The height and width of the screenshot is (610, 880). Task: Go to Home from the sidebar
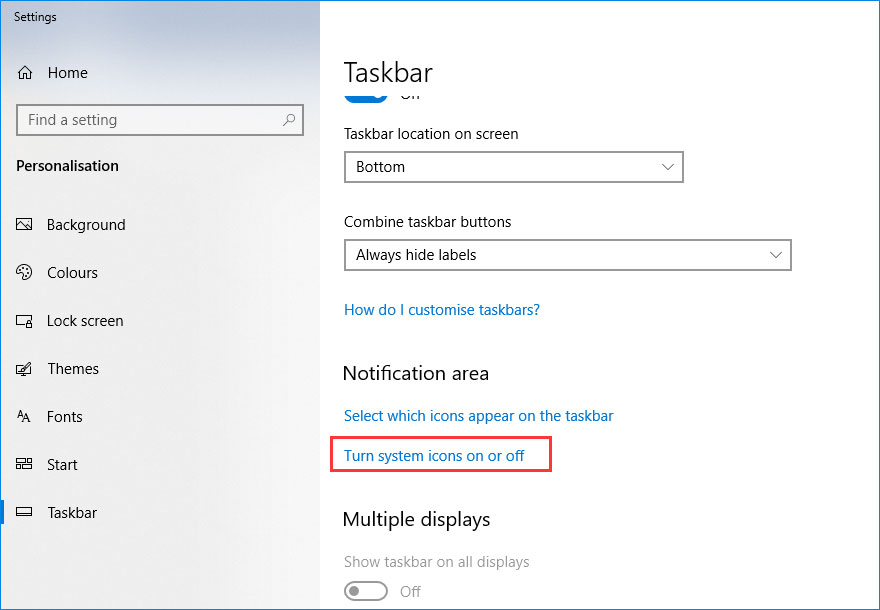coord(67,72)
